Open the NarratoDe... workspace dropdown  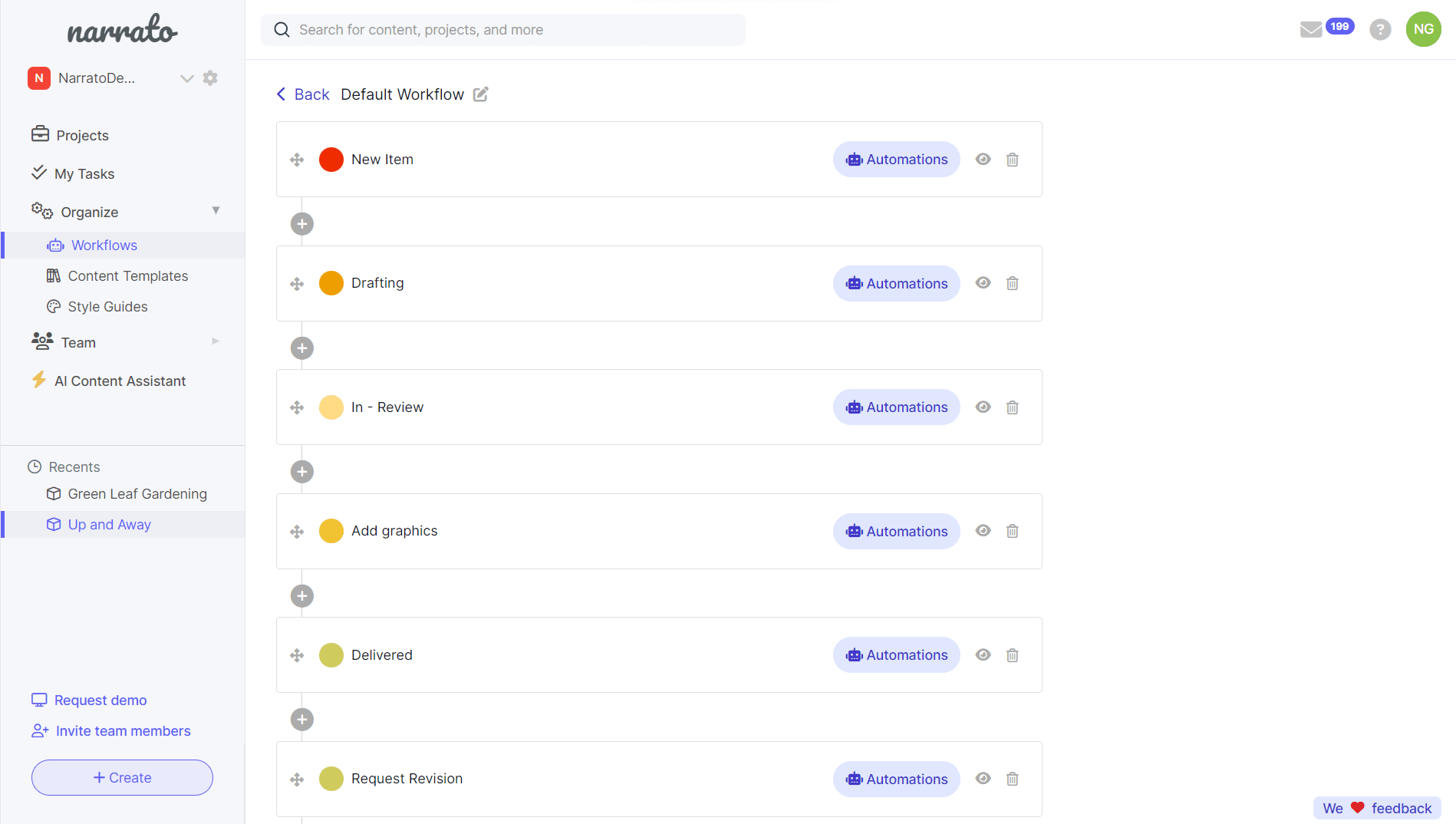pyautogui.click(x=186, y=78)
